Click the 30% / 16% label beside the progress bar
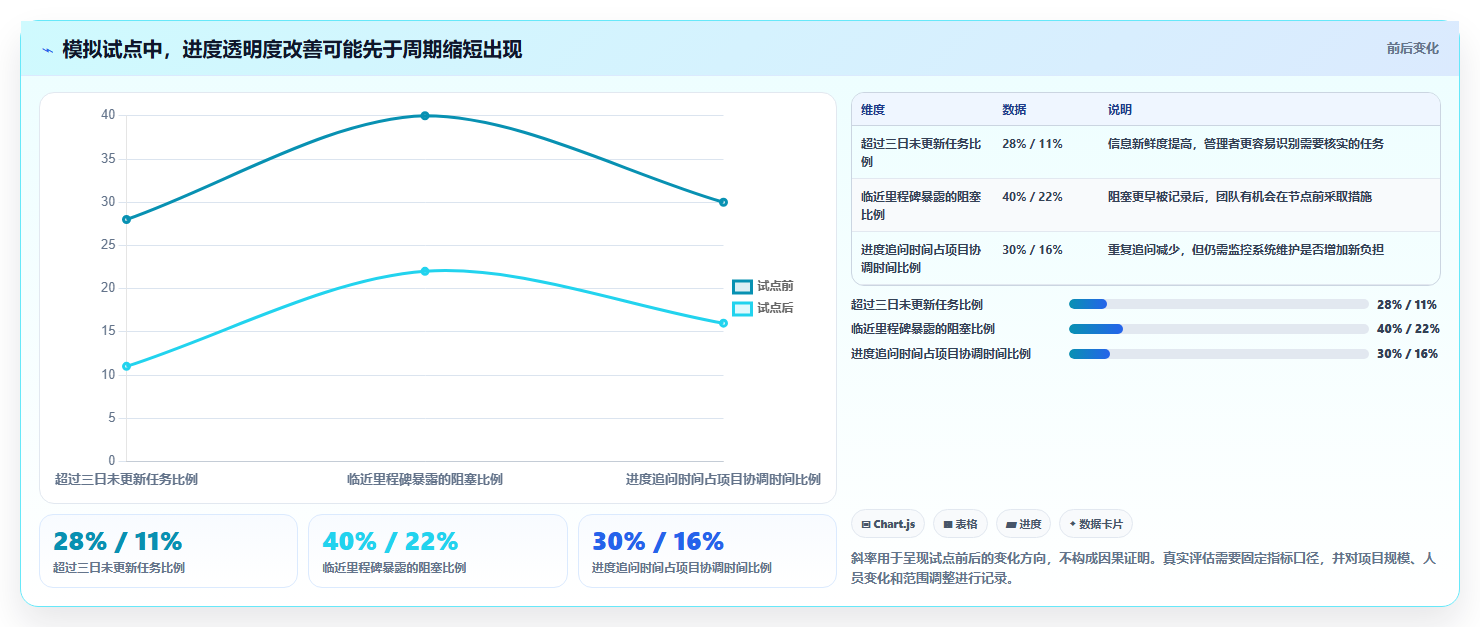Viewport: 1480px width, 627px height. click(x=1407, y=354)
